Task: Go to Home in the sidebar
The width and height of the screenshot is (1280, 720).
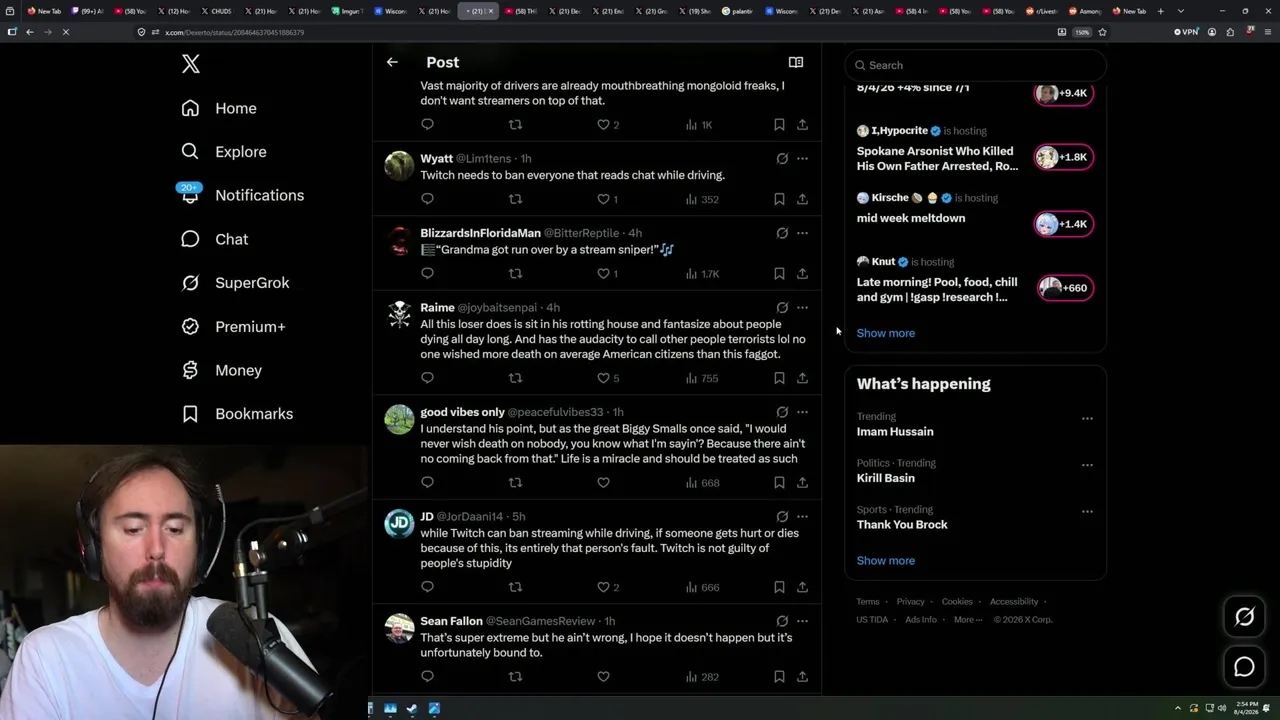Action: pyautogui.click(x=219, y=108)
